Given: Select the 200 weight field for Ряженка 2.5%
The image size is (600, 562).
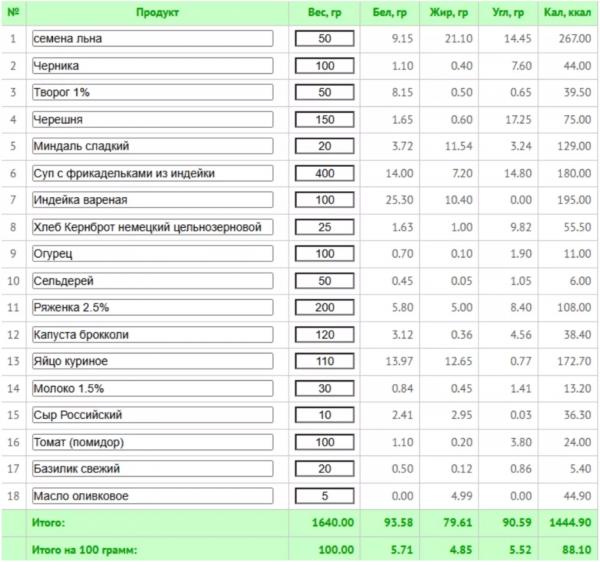Looking at the screenshot, I should [x=324, y=308].
